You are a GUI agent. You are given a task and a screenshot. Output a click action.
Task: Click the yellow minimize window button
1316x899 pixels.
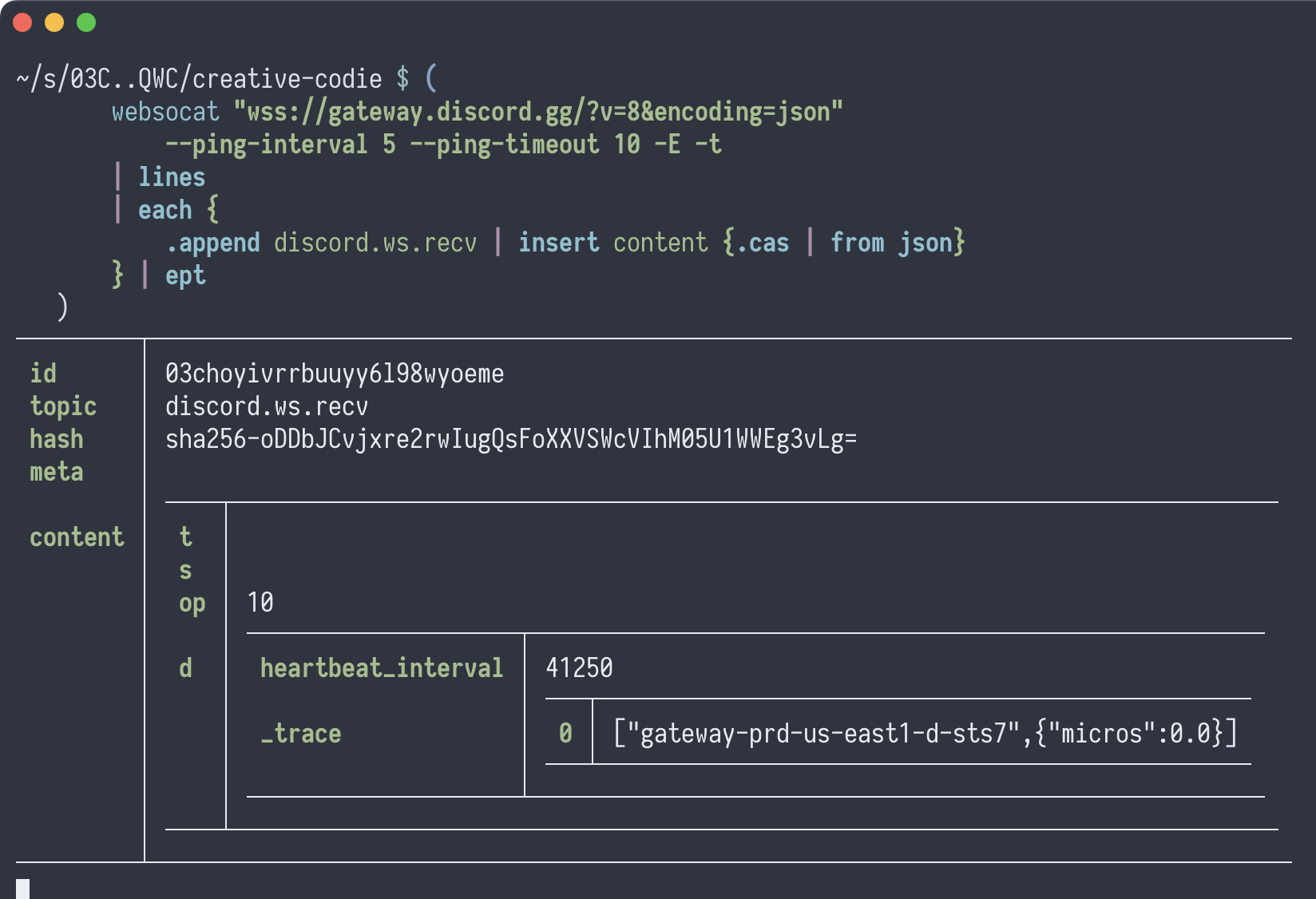54,23
